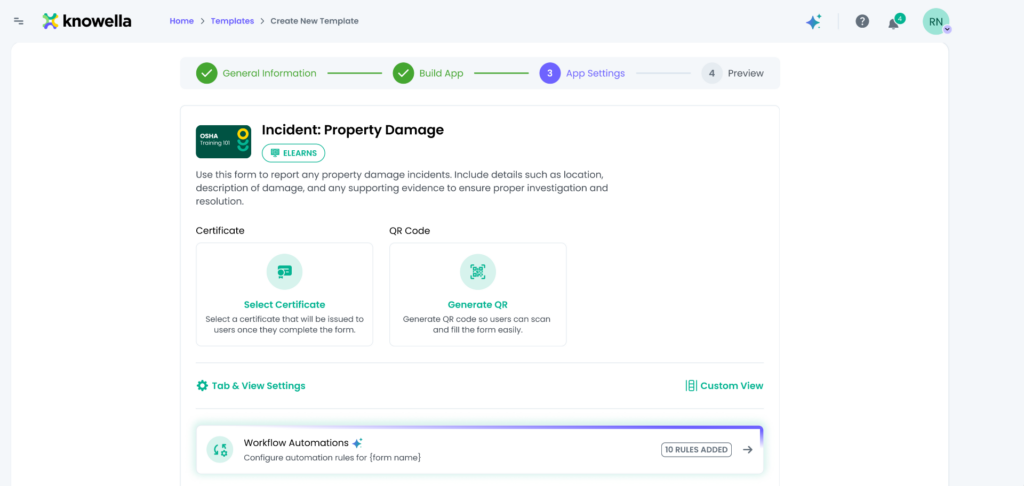Open the help question mark icon
The height and width of the screenshot is (486, 1024).
click(x=862, y=21)
